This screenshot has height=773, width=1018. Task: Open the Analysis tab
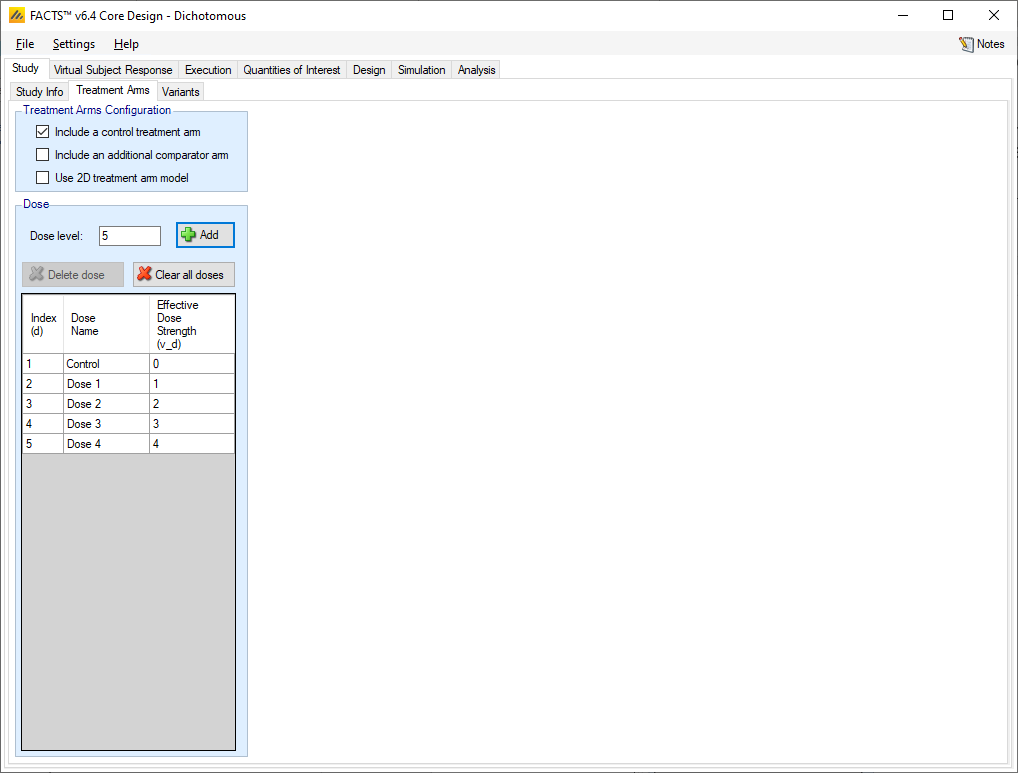[477, 70]
